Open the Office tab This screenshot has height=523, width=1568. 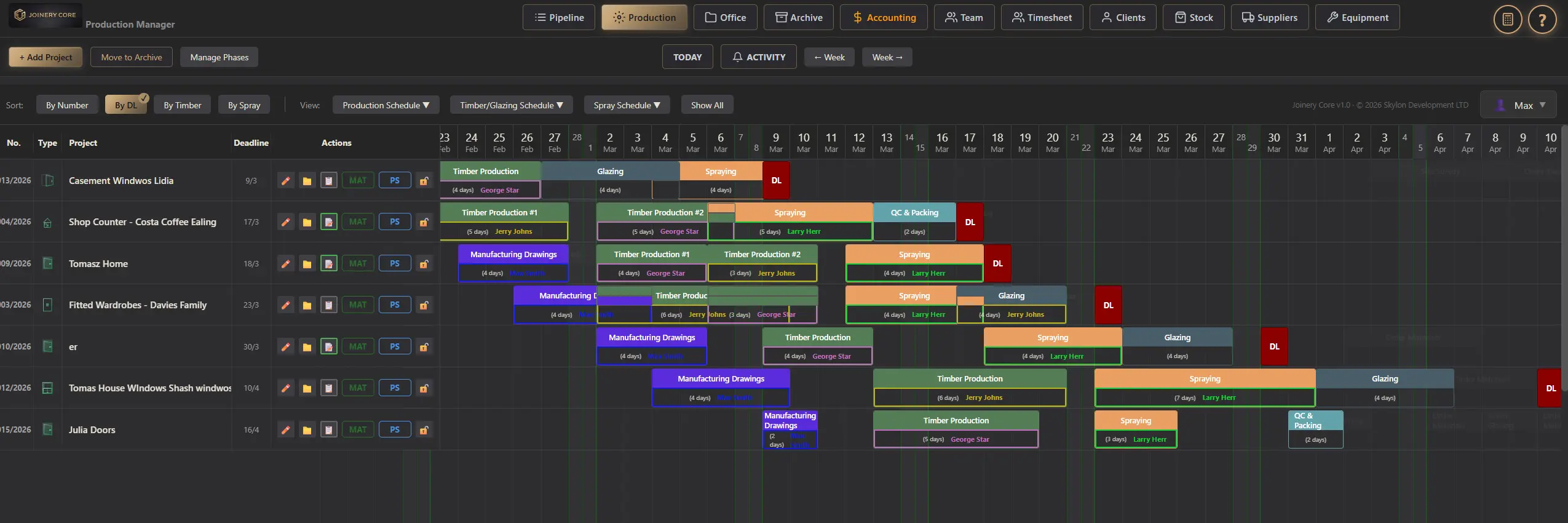(726, 17)
